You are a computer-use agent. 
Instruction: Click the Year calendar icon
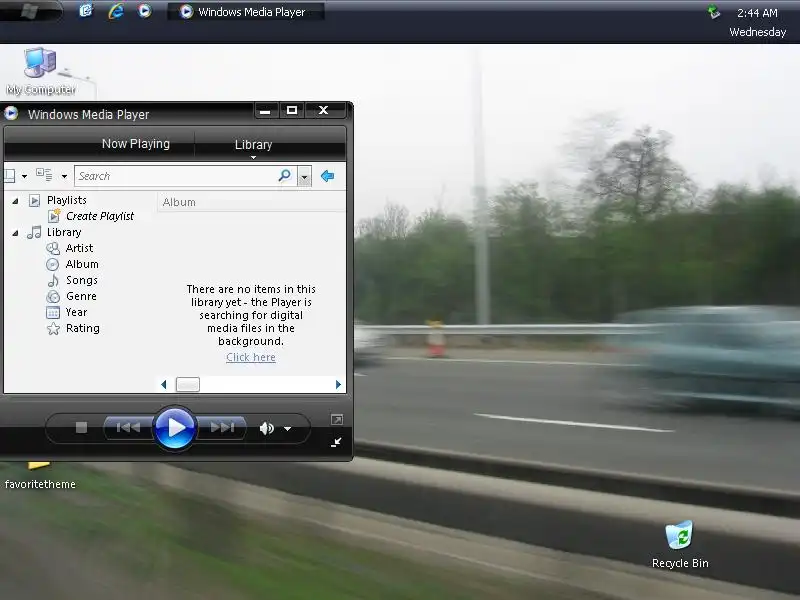[53, 312]
